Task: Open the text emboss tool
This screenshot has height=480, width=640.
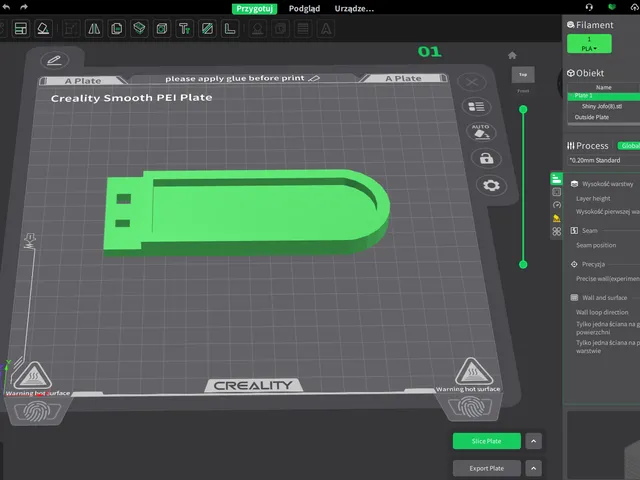Action: tap(184, 29)
